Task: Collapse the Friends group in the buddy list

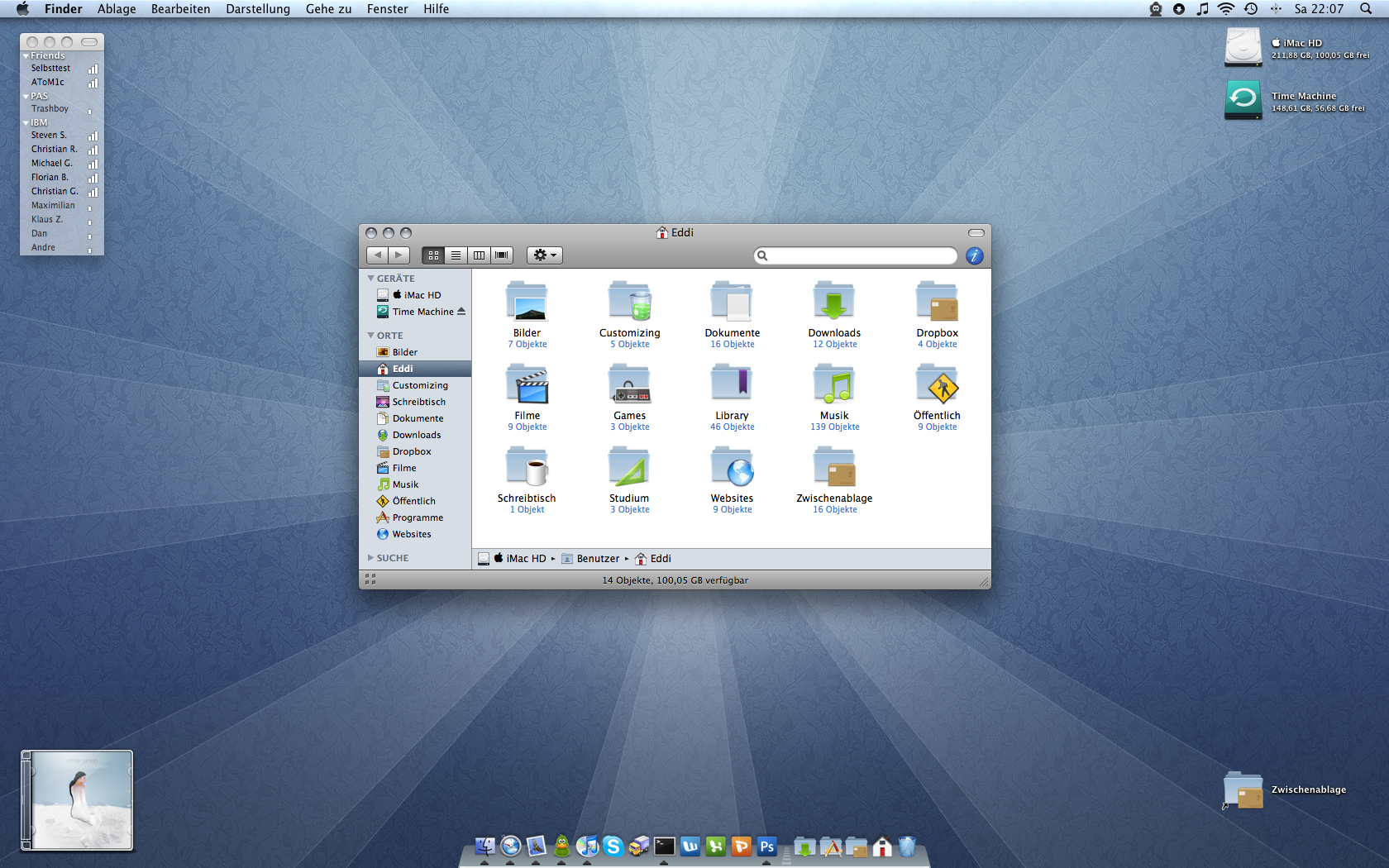Action: pos(26,56)
